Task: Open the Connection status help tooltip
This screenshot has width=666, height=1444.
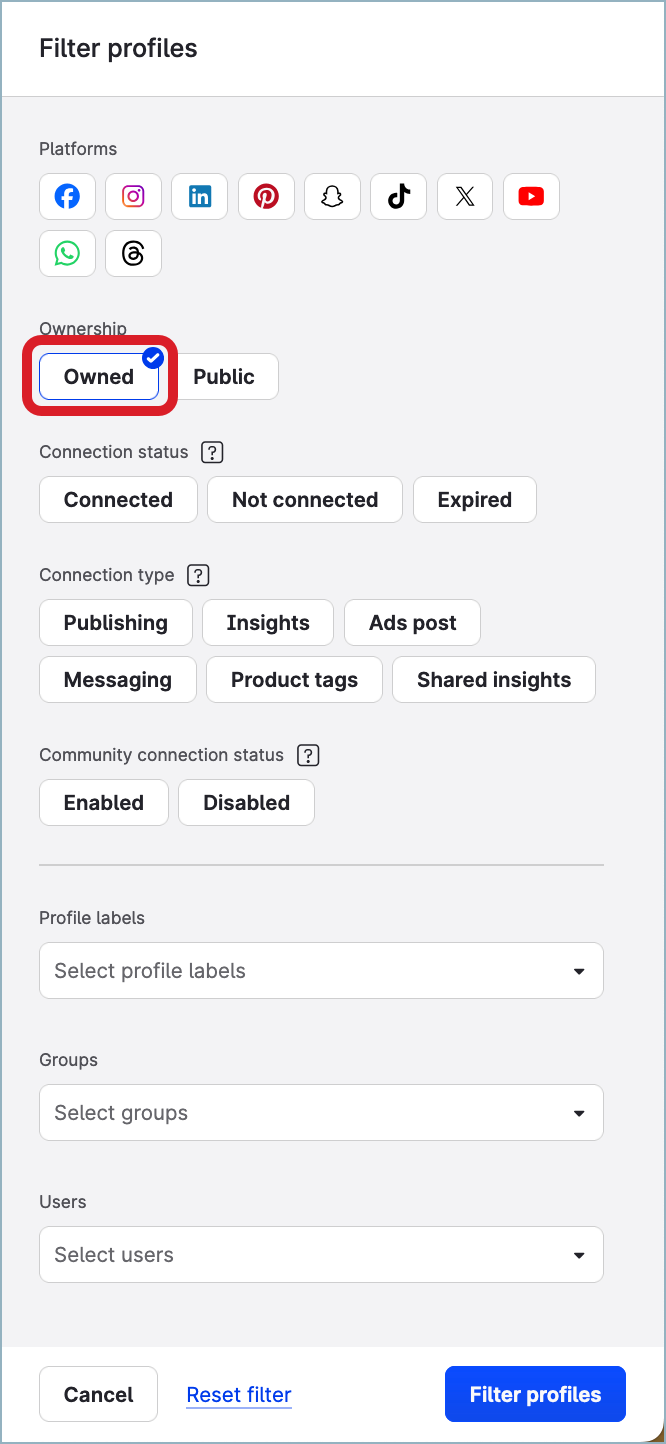Action: point(212,452)
